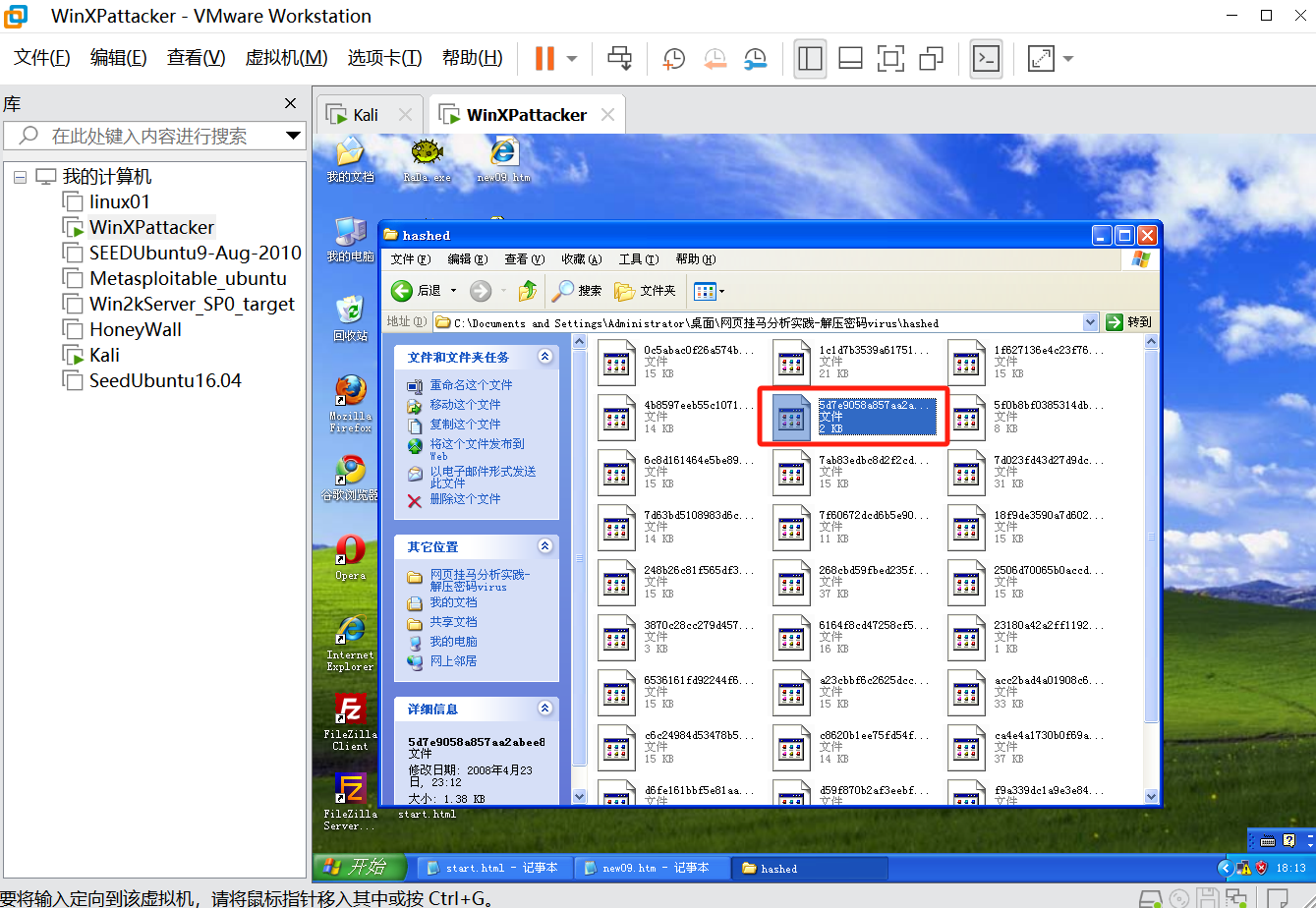Close the WinXPattacker tab
Screen dimensions: 1316x908
tap(608, 115)
